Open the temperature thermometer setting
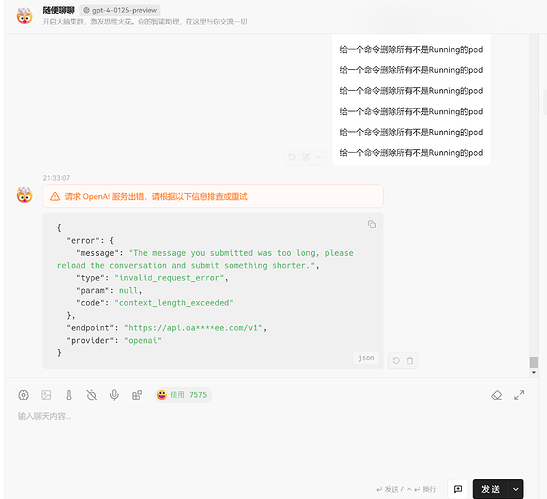Image resolution: width=547 pixels, height=499 pixels. 69,395
